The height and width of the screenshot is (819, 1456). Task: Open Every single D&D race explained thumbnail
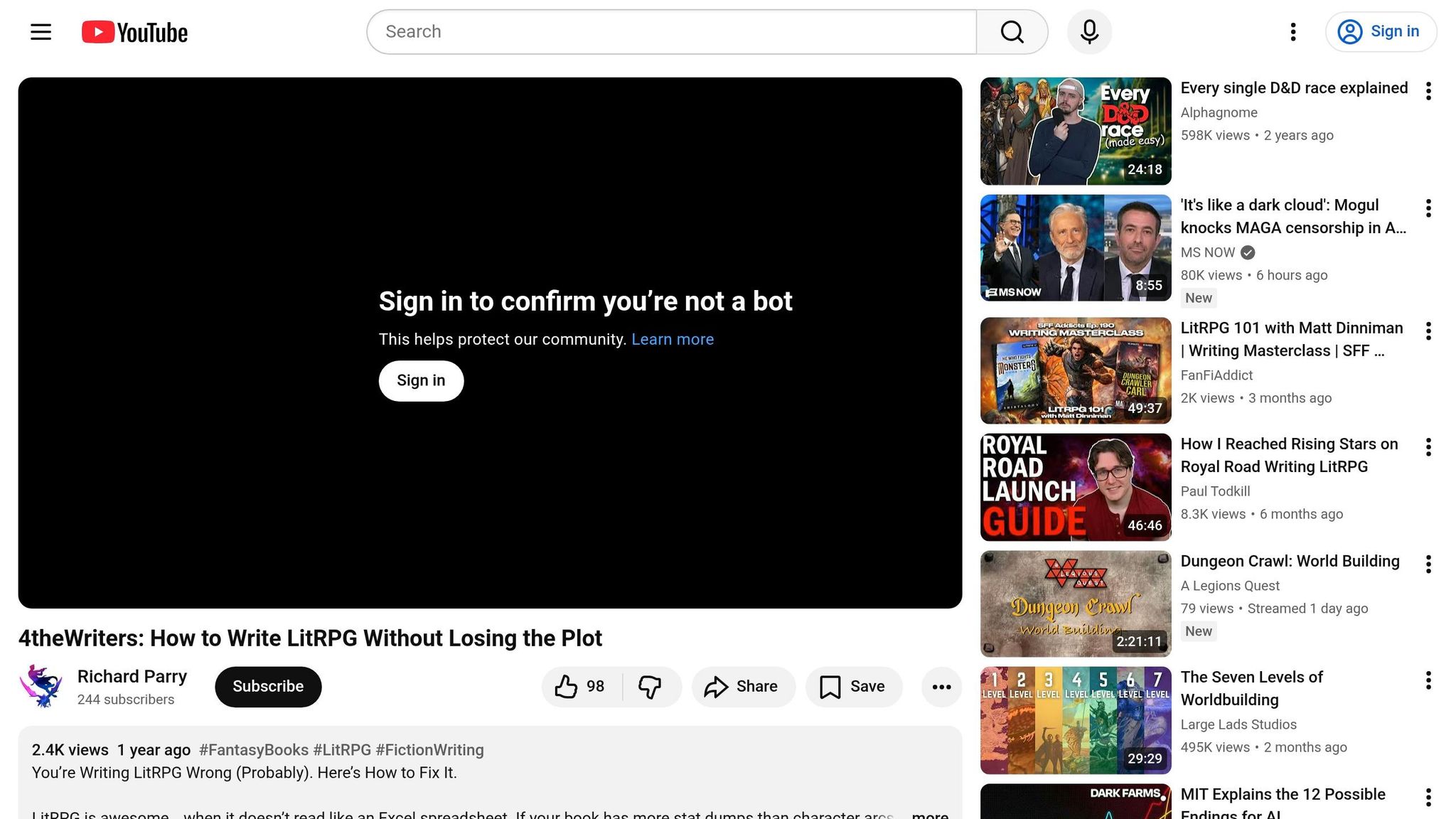(1076, 132)
